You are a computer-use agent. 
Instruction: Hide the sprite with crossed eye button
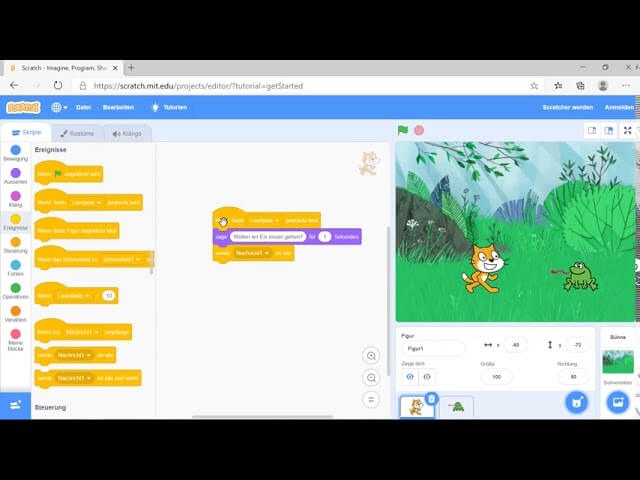tap(427, 377)
